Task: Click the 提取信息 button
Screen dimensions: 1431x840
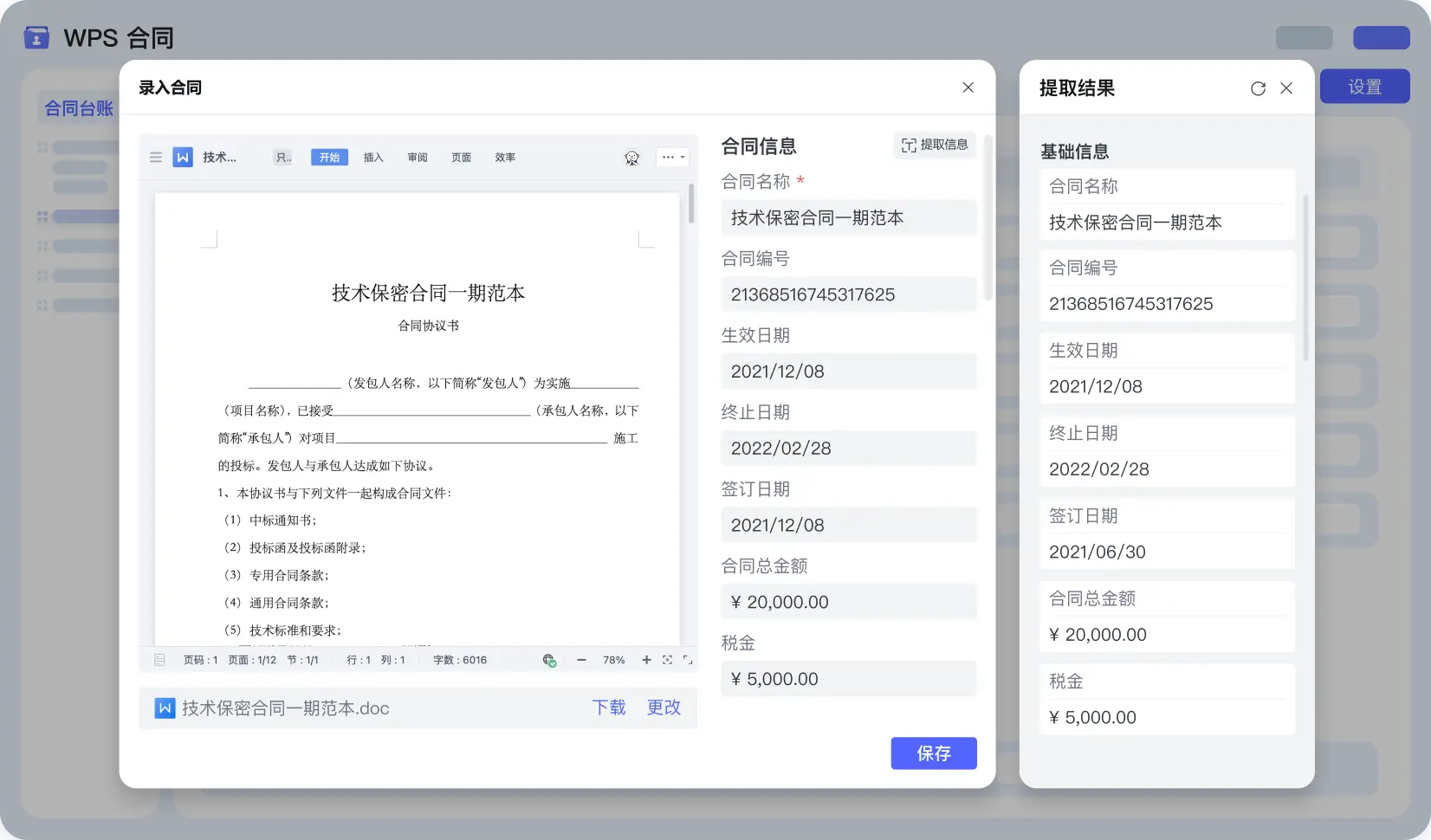Action: coord(935,145)
